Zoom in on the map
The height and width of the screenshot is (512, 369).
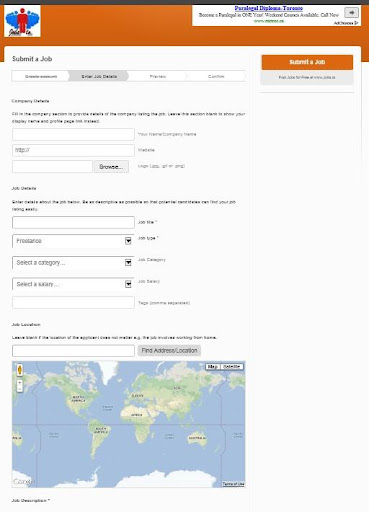click(x=20, y=383)
